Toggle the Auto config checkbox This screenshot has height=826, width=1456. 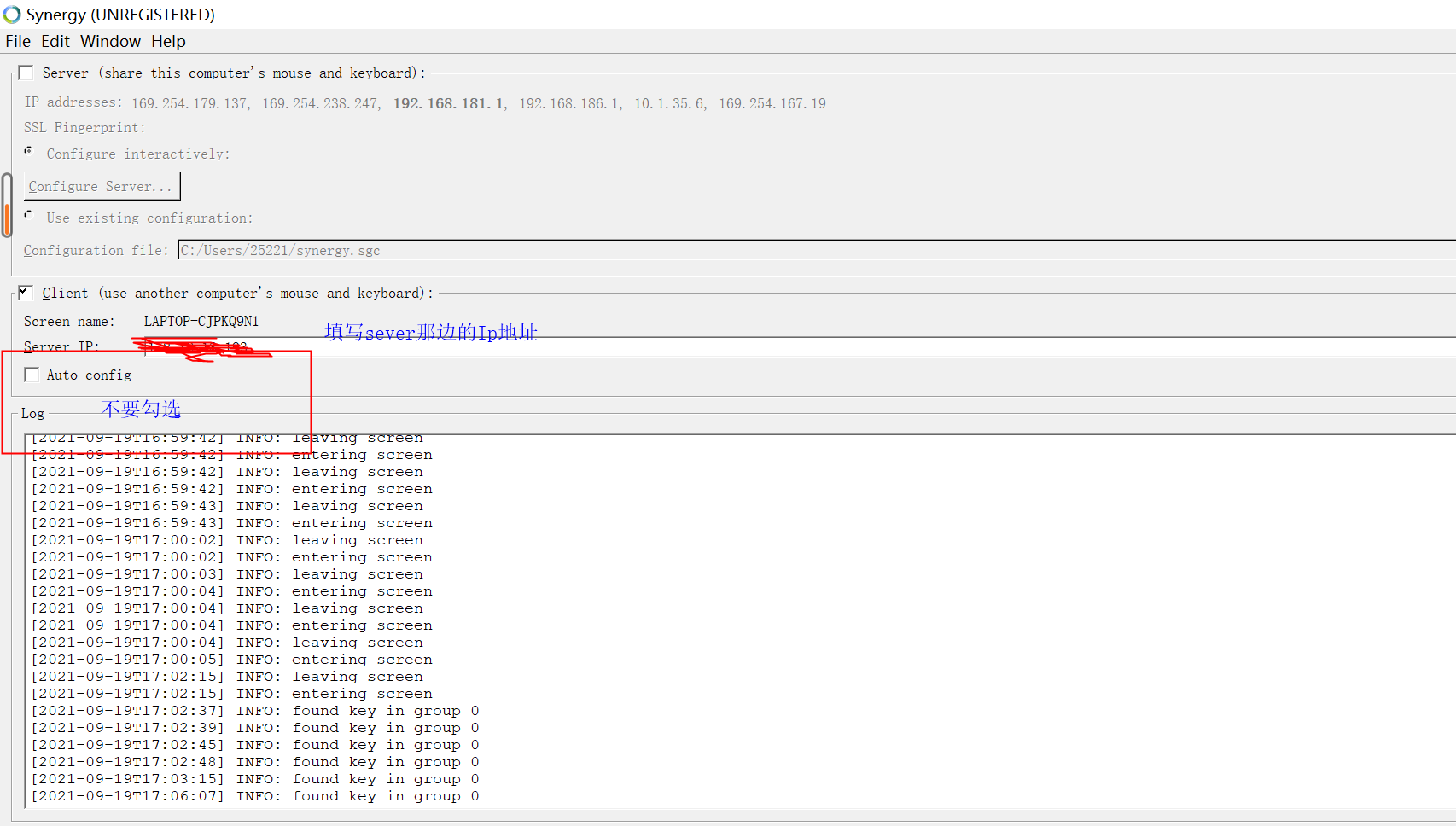pyautogui.click(x=32, y=375)
